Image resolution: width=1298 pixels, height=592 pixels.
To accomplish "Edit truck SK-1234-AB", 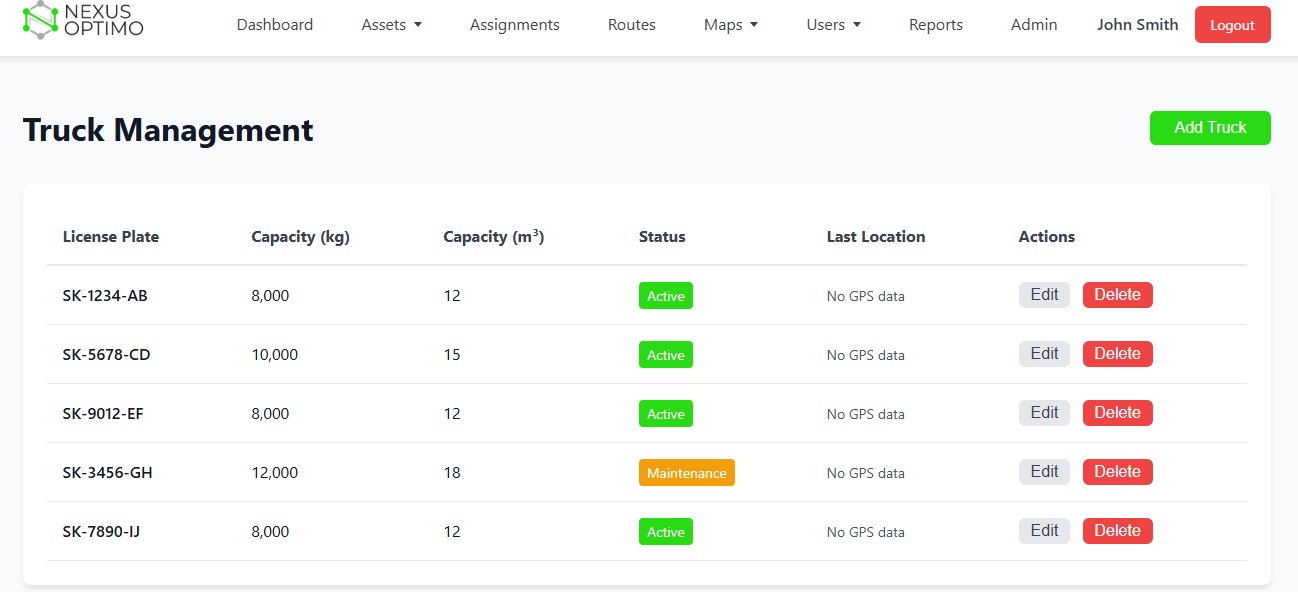I will coord(1044,295).
